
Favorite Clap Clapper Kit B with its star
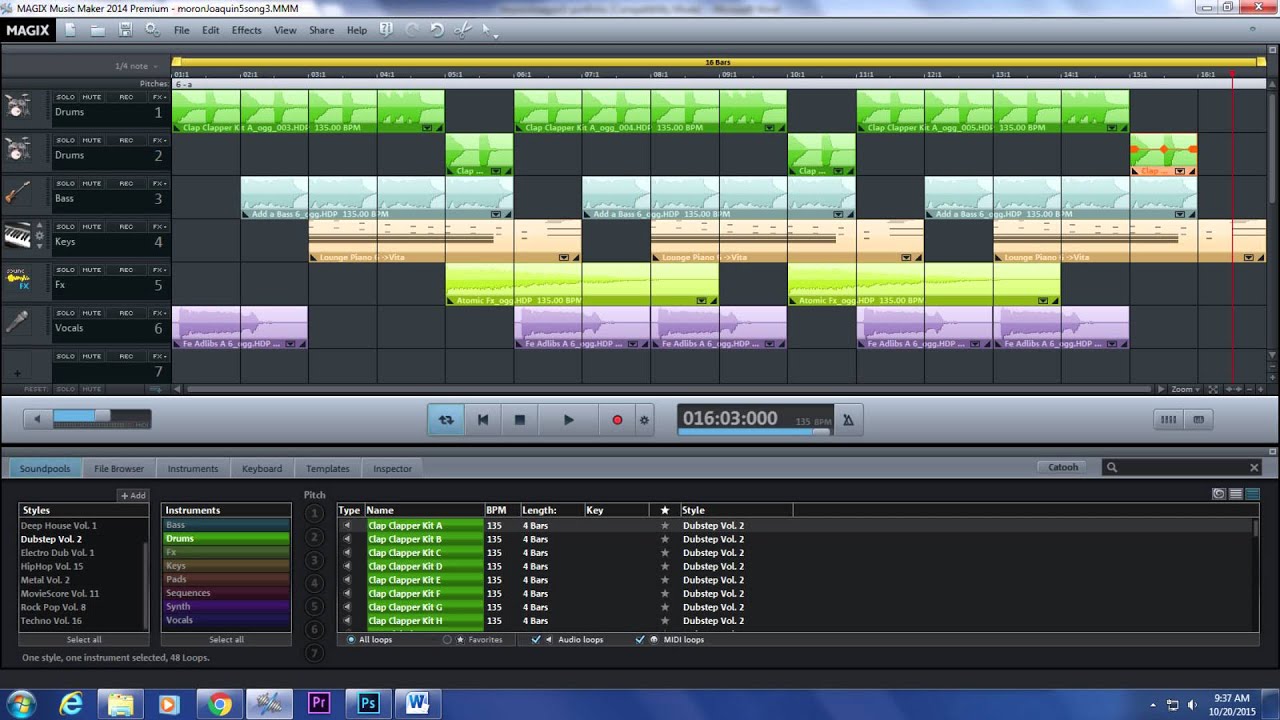point(664,539)
